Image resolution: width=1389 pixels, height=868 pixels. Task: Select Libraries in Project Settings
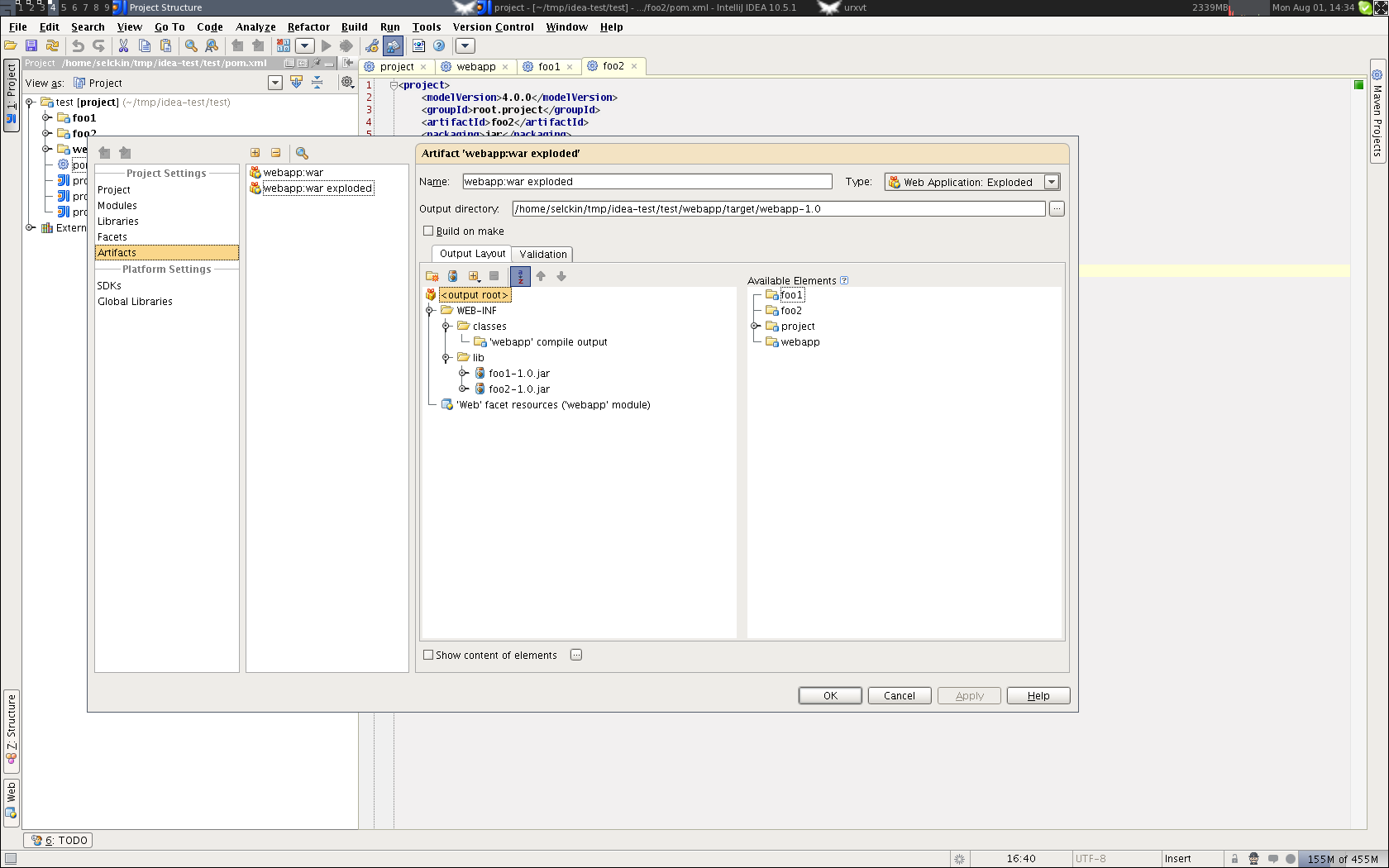[x=118, y=222]
